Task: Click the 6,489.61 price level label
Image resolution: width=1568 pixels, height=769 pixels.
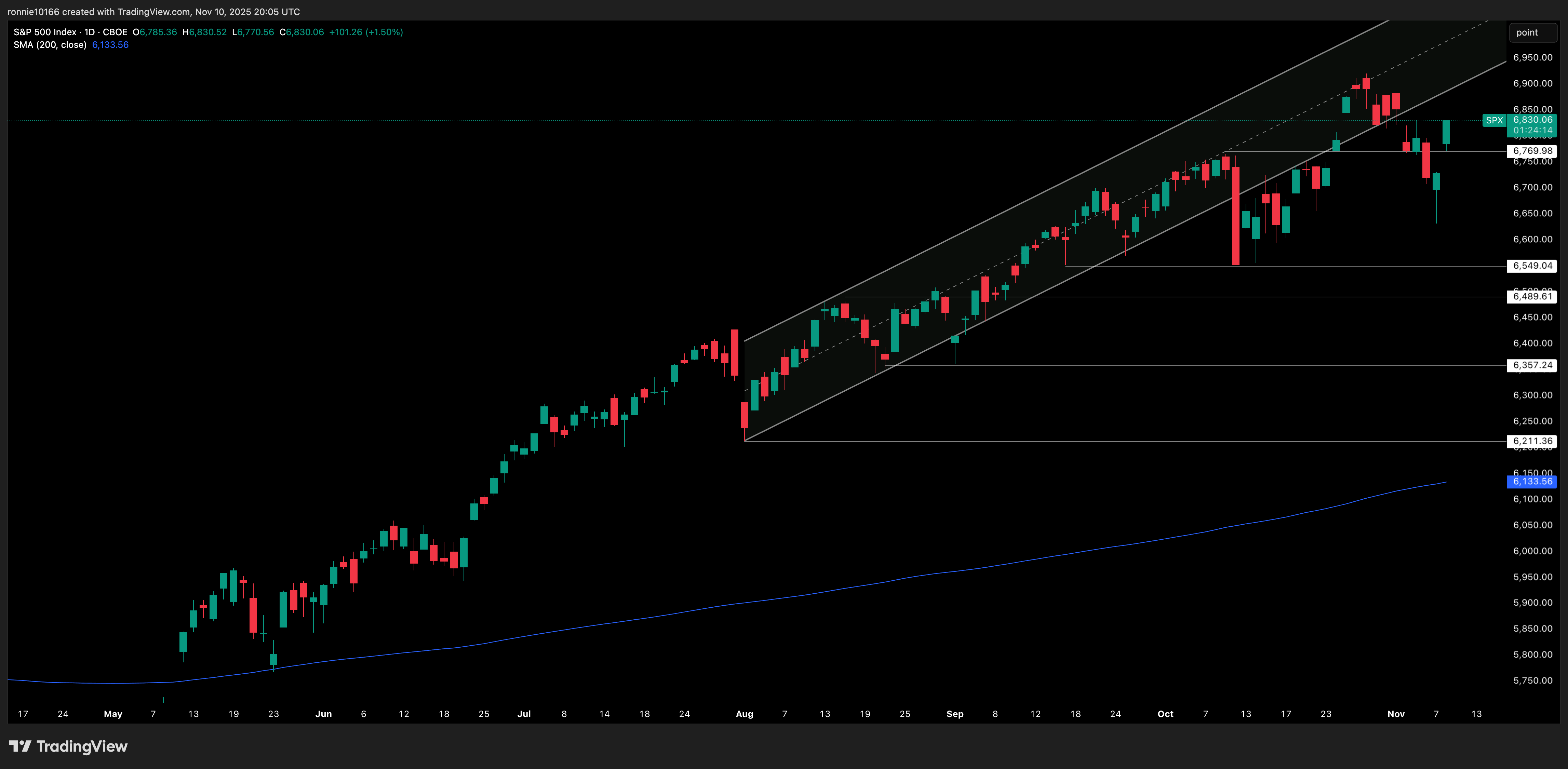Action: (1531, 296)
